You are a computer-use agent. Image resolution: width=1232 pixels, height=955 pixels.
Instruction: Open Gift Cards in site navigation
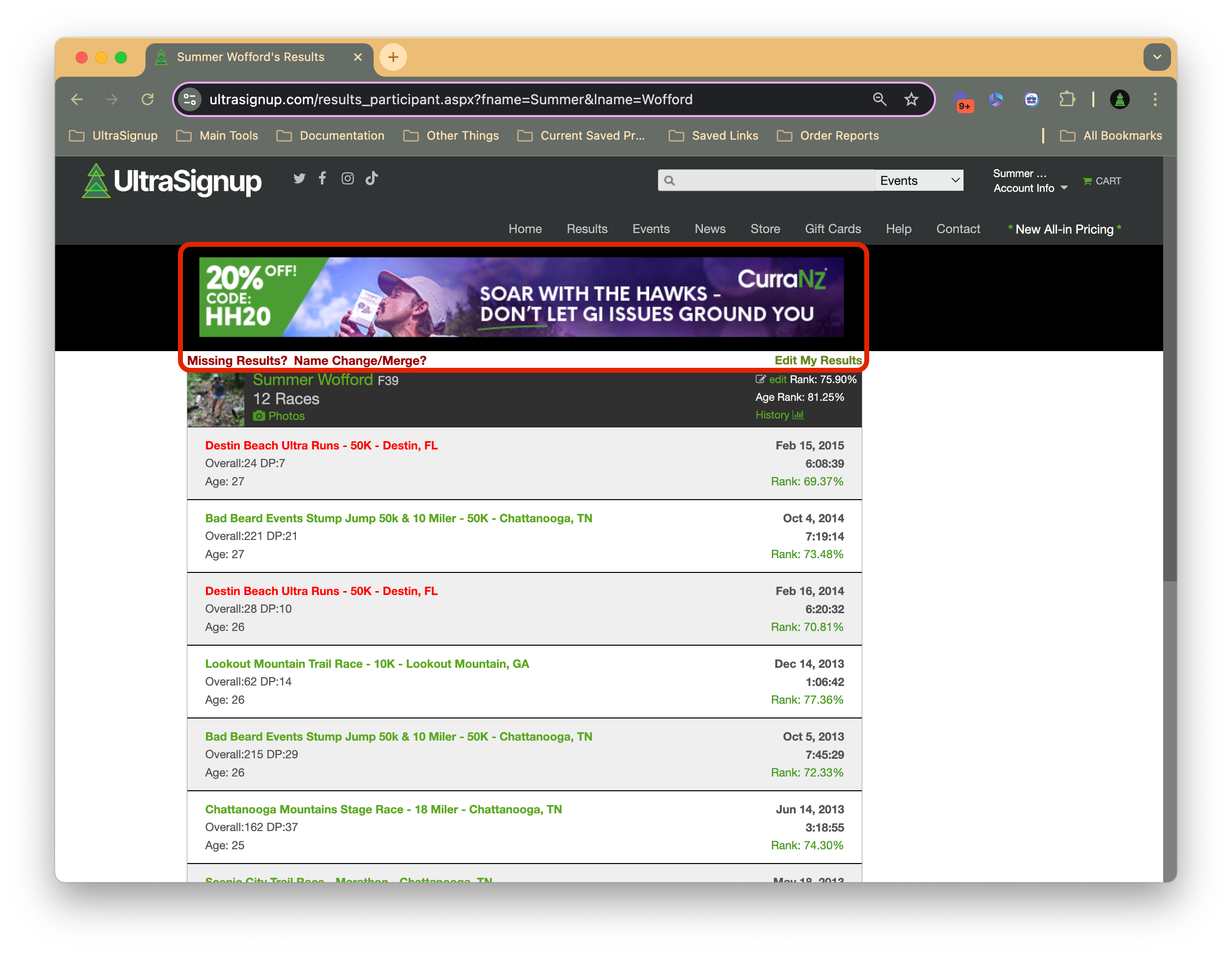coord(833,229)
